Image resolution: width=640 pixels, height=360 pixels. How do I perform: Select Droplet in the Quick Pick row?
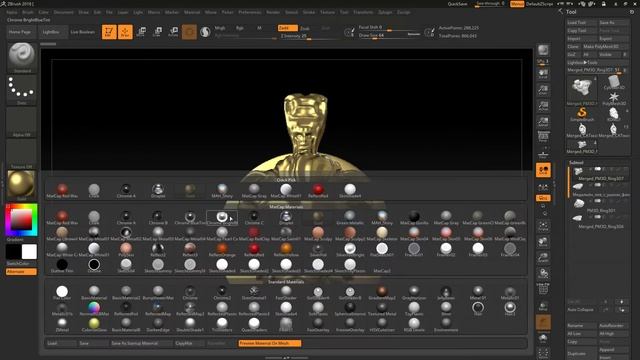coord(158,191)
